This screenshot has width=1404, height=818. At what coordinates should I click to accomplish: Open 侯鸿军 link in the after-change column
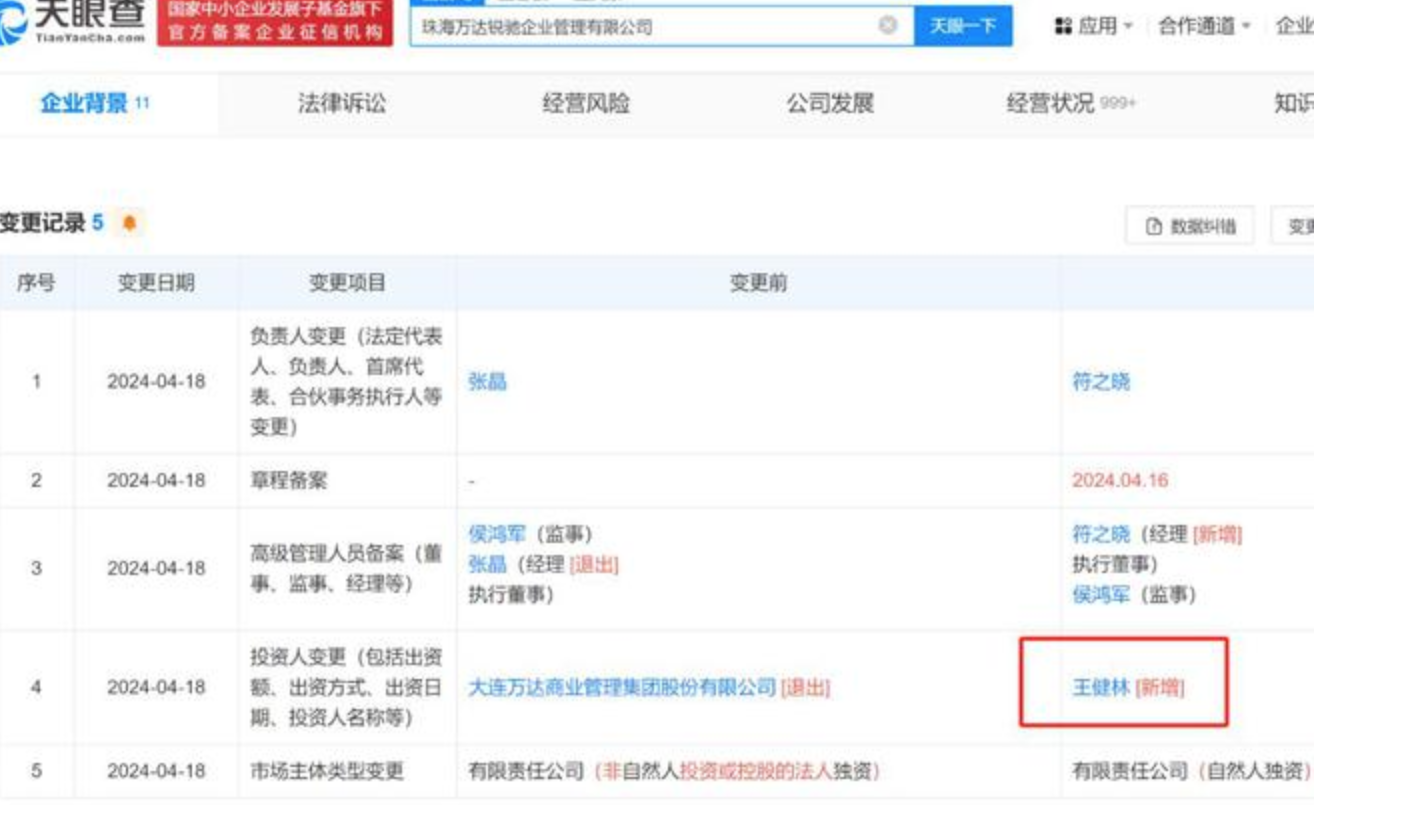pyautogui.click(x=1101, y=595)
